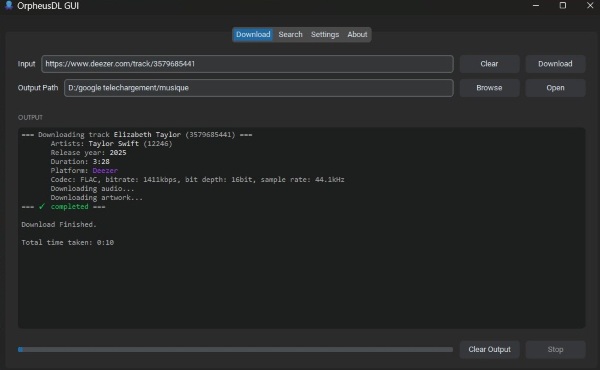
Task: Click the Codec FLAC bitrate line
Action: (197, 179)
